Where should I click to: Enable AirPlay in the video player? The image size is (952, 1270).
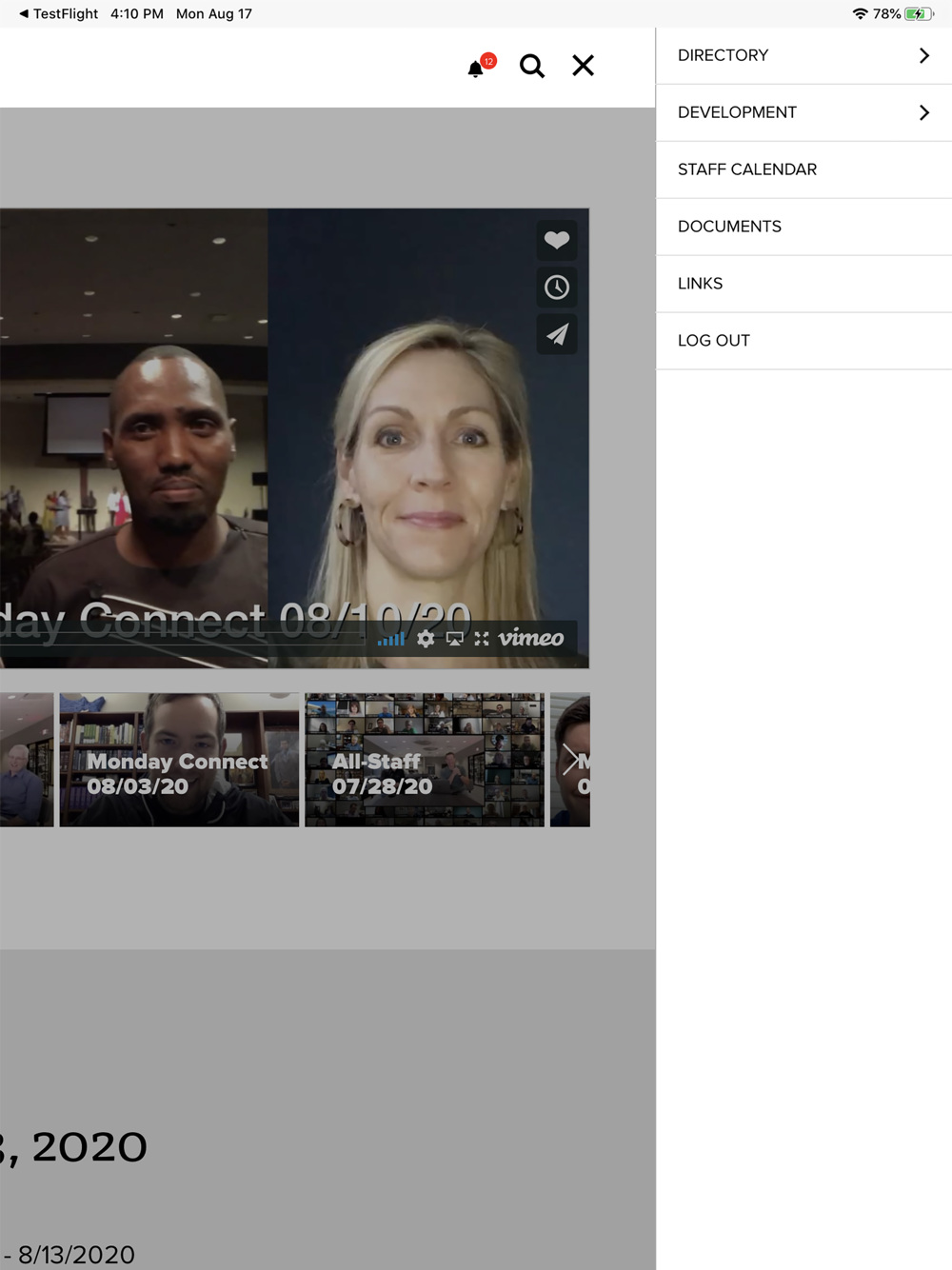click(x=455, y=639)
